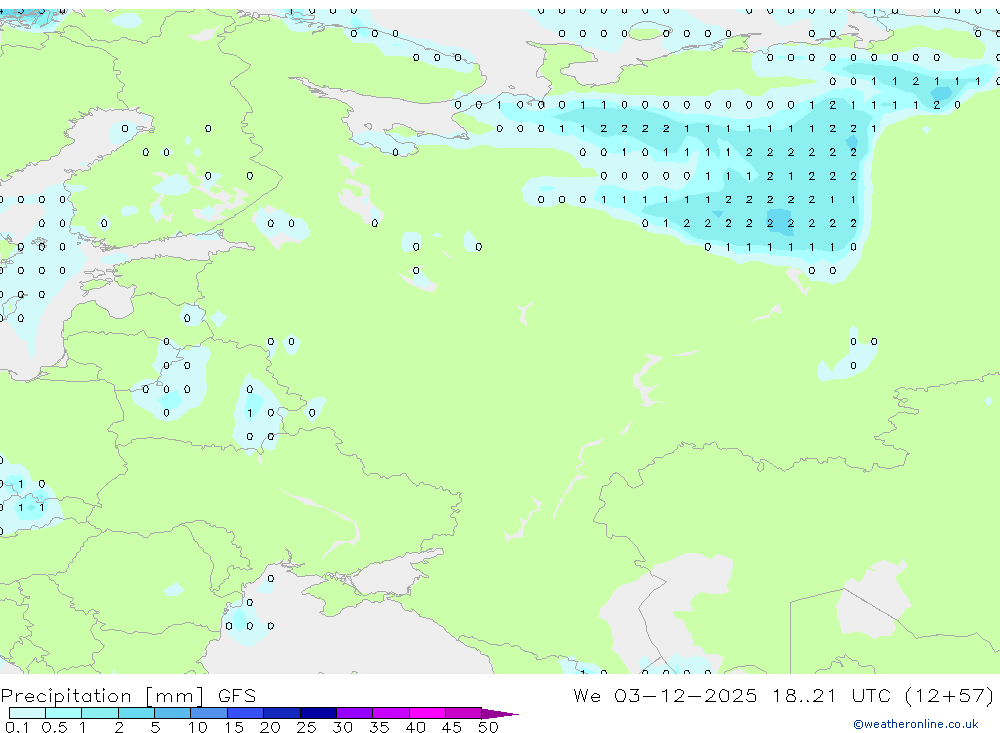This screenshot has width=1000, height=733.
Task: Click the date '03-12-2025' text
Action: [686, 695]
